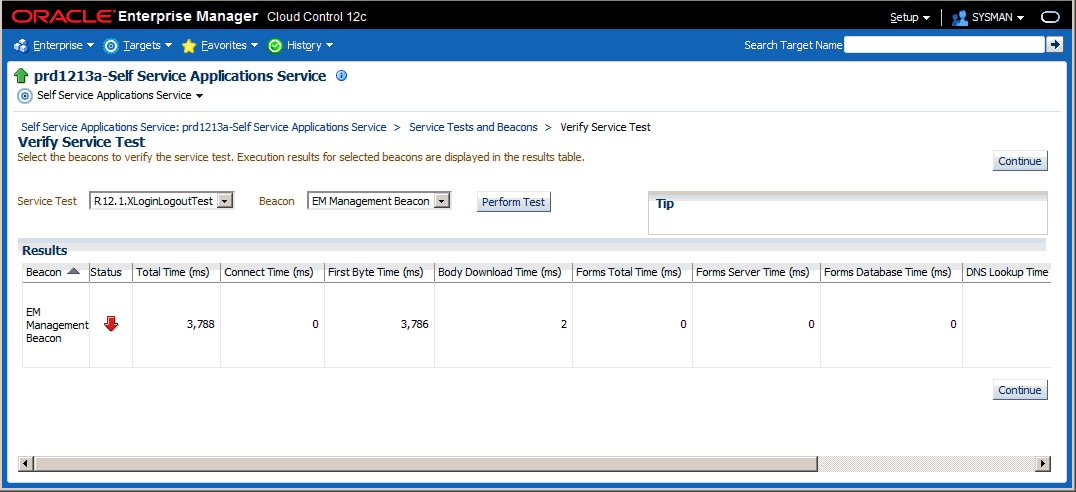Click the Oracle oval icon in the header
The width and height of the screenshot is (1076, 492).
tap(1051, 18)
